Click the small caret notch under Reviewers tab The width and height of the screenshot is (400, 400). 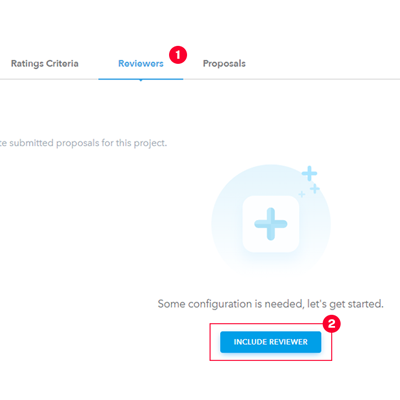[x=141, y=80]
